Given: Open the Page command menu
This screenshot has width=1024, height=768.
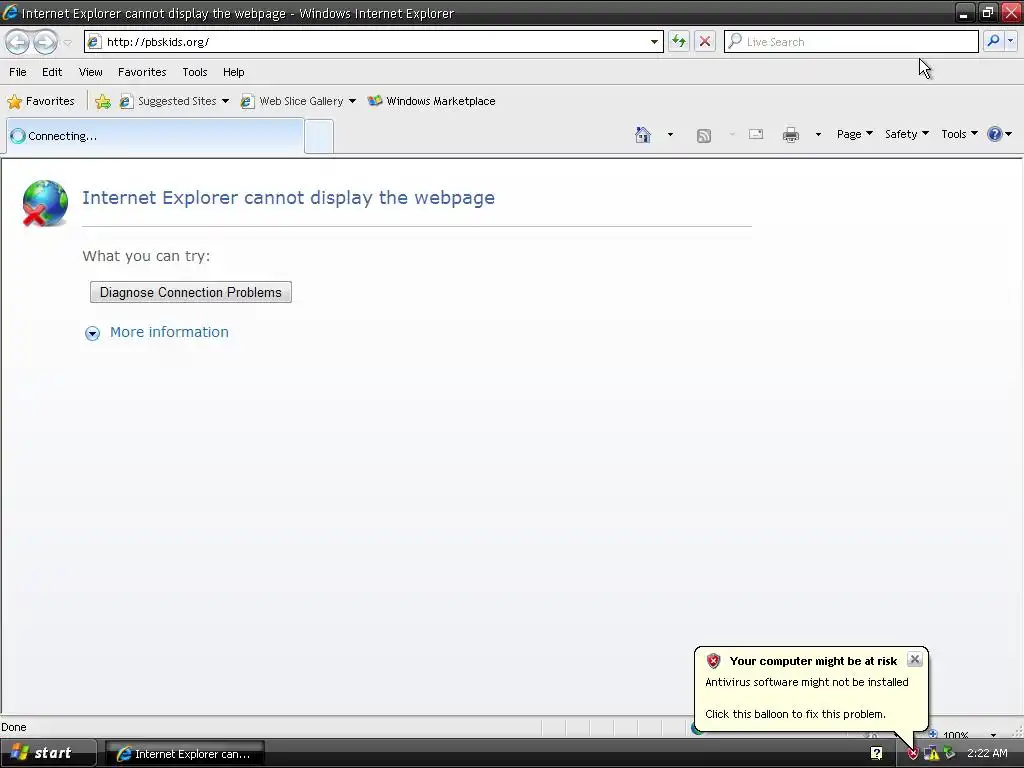Looking at the screenshot, I should [x=854, y=134].
